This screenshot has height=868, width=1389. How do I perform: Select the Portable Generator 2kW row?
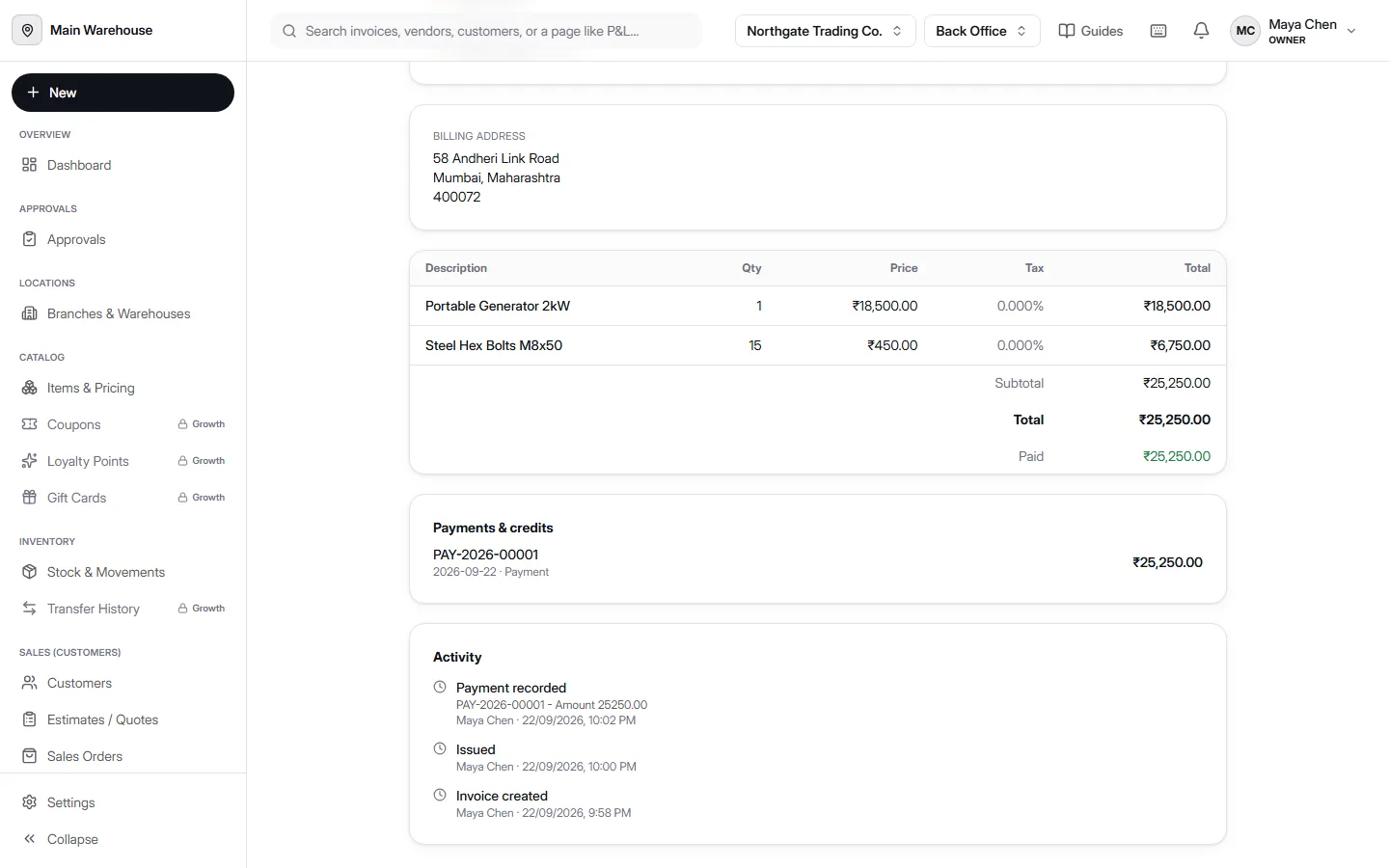pyautogui.click(x=818, y=306)
